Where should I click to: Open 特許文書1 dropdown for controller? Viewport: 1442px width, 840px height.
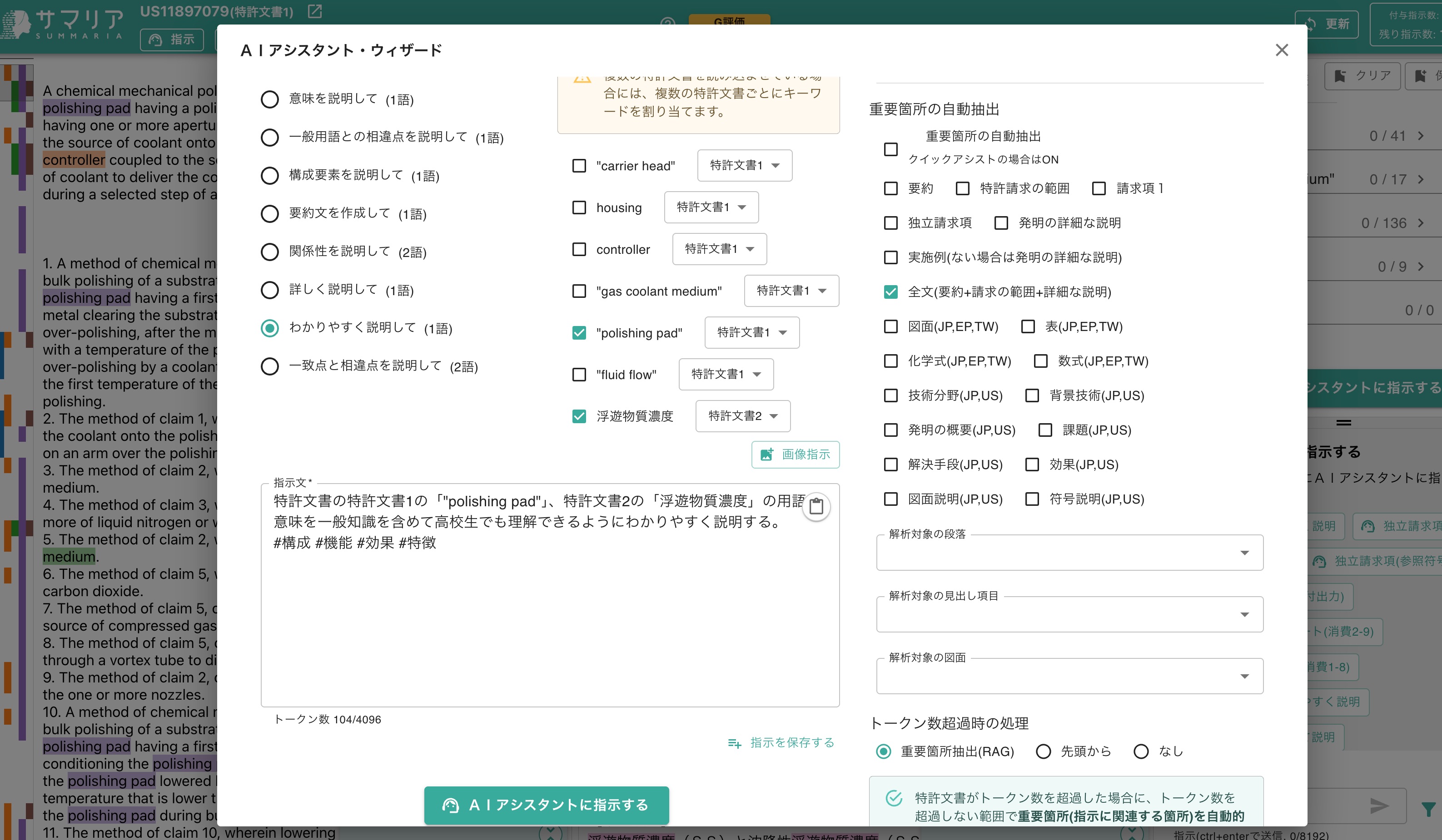tap(719, 249)
